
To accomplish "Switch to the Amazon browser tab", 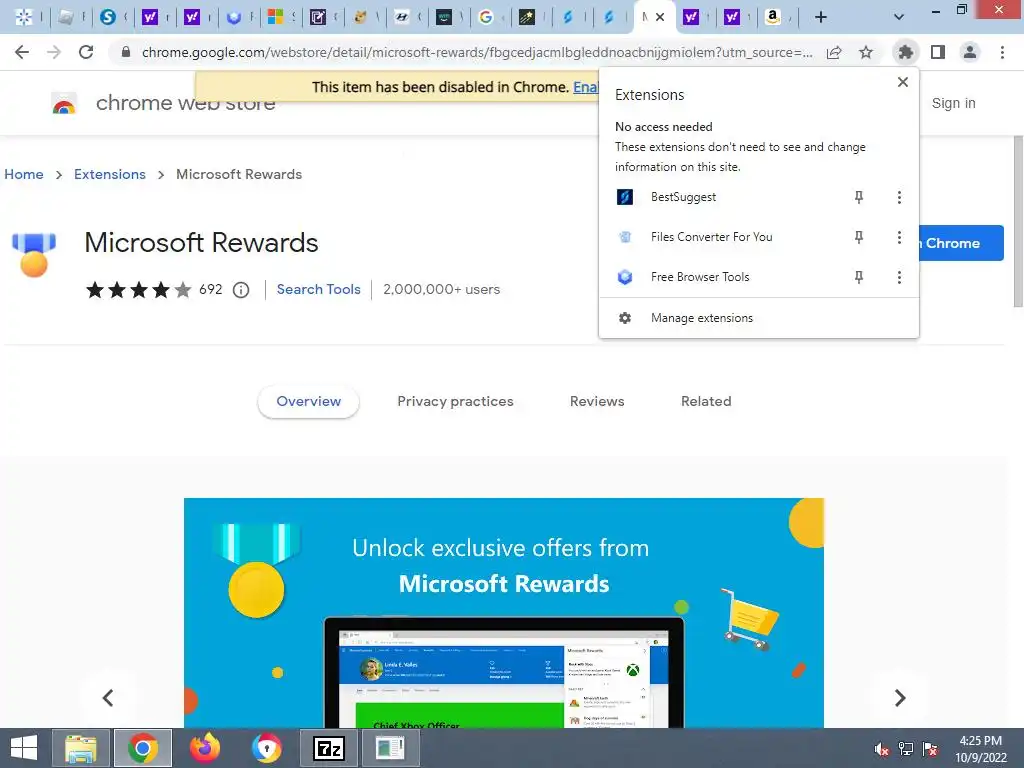I will 774,18.
